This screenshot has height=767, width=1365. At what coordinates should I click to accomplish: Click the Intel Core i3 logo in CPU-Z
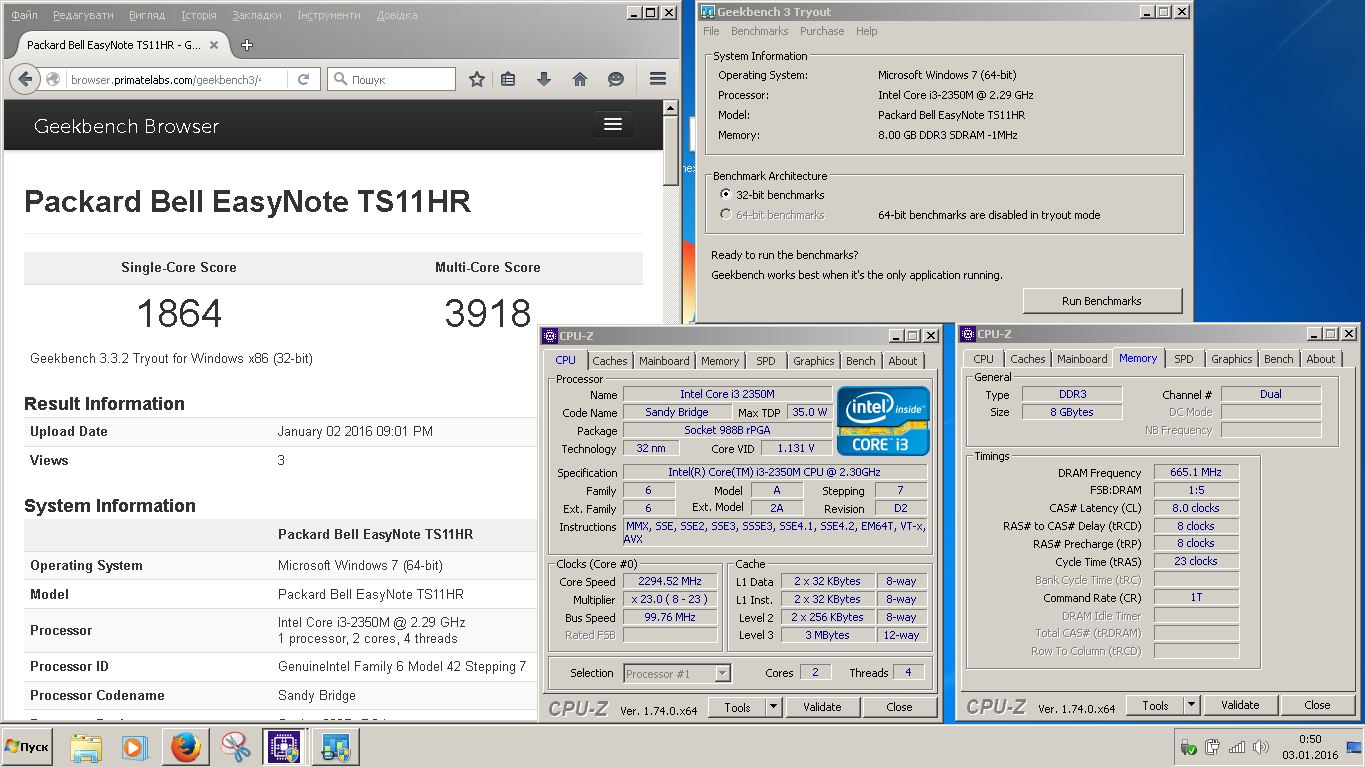click(883, 420)
